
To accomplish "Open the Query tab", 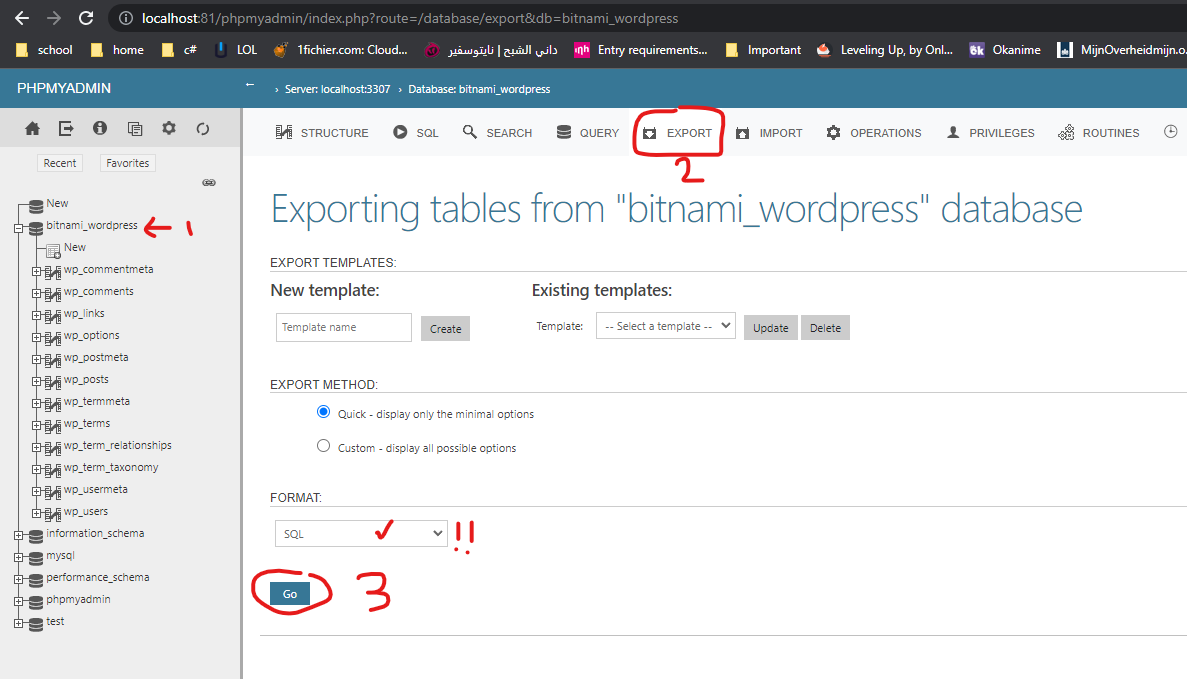I will coord(587,132).
